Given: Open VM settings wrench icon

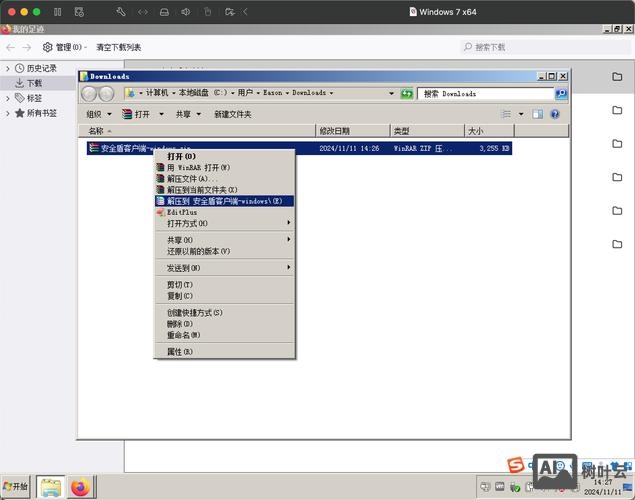Looking at the screenshot, I should (121, 12).
